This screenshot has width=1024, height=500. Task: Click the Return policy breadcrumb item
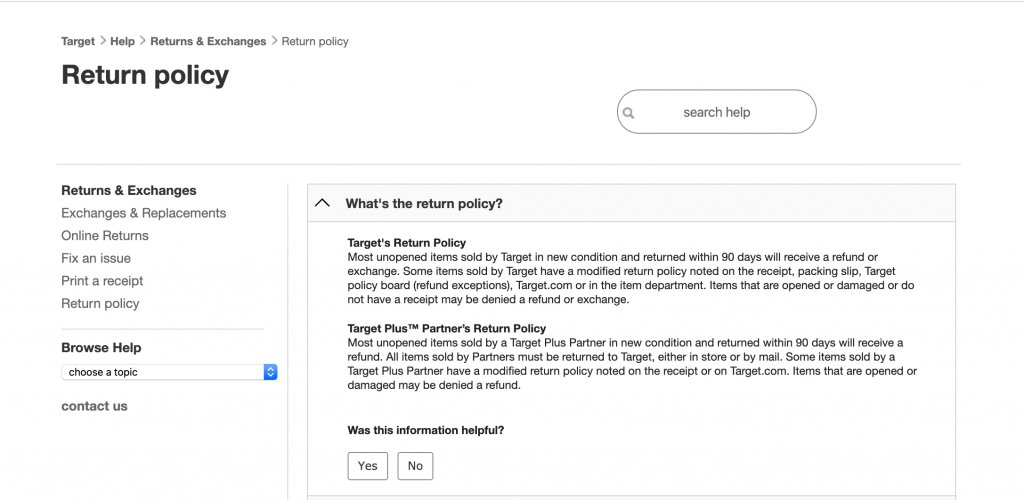[x=315, y=42]
